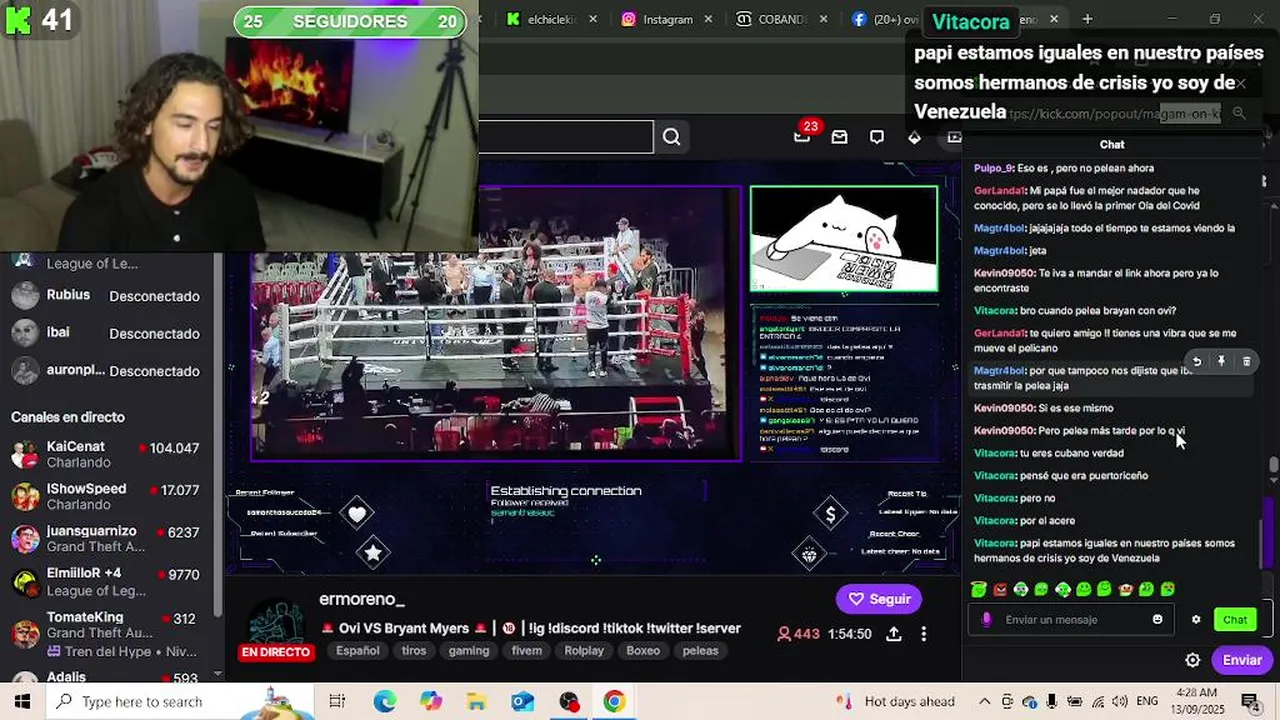Click the KaiCenat channel avatar in sidebar

tap(25, 454)
